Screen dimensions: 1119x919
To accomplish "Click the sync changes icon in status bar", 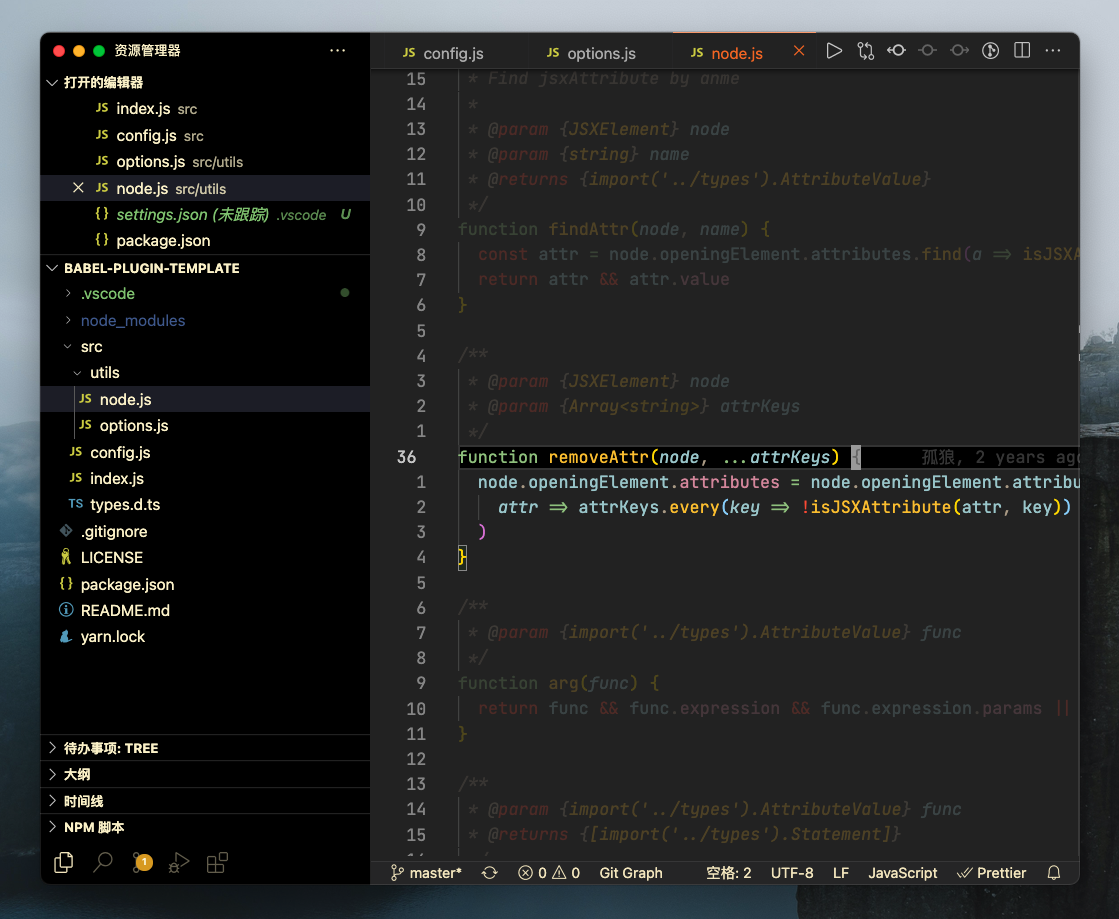I will click(x=490, y=873).
